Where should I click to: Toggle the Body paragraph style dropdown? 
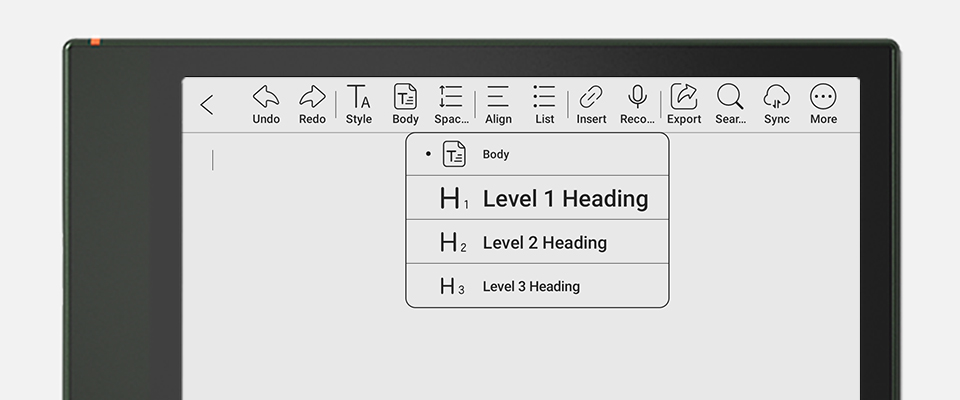[405, 105]
